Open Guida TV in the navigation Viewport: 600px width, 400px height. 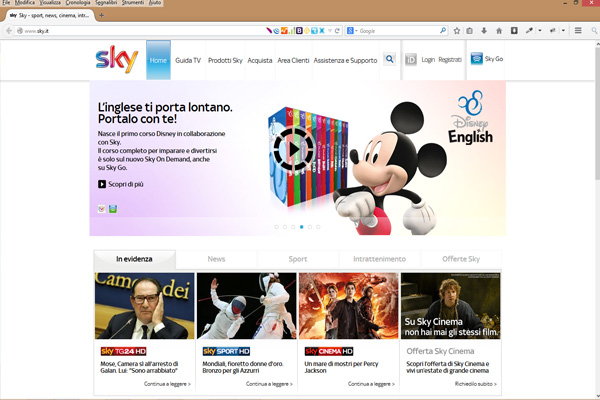188,60
